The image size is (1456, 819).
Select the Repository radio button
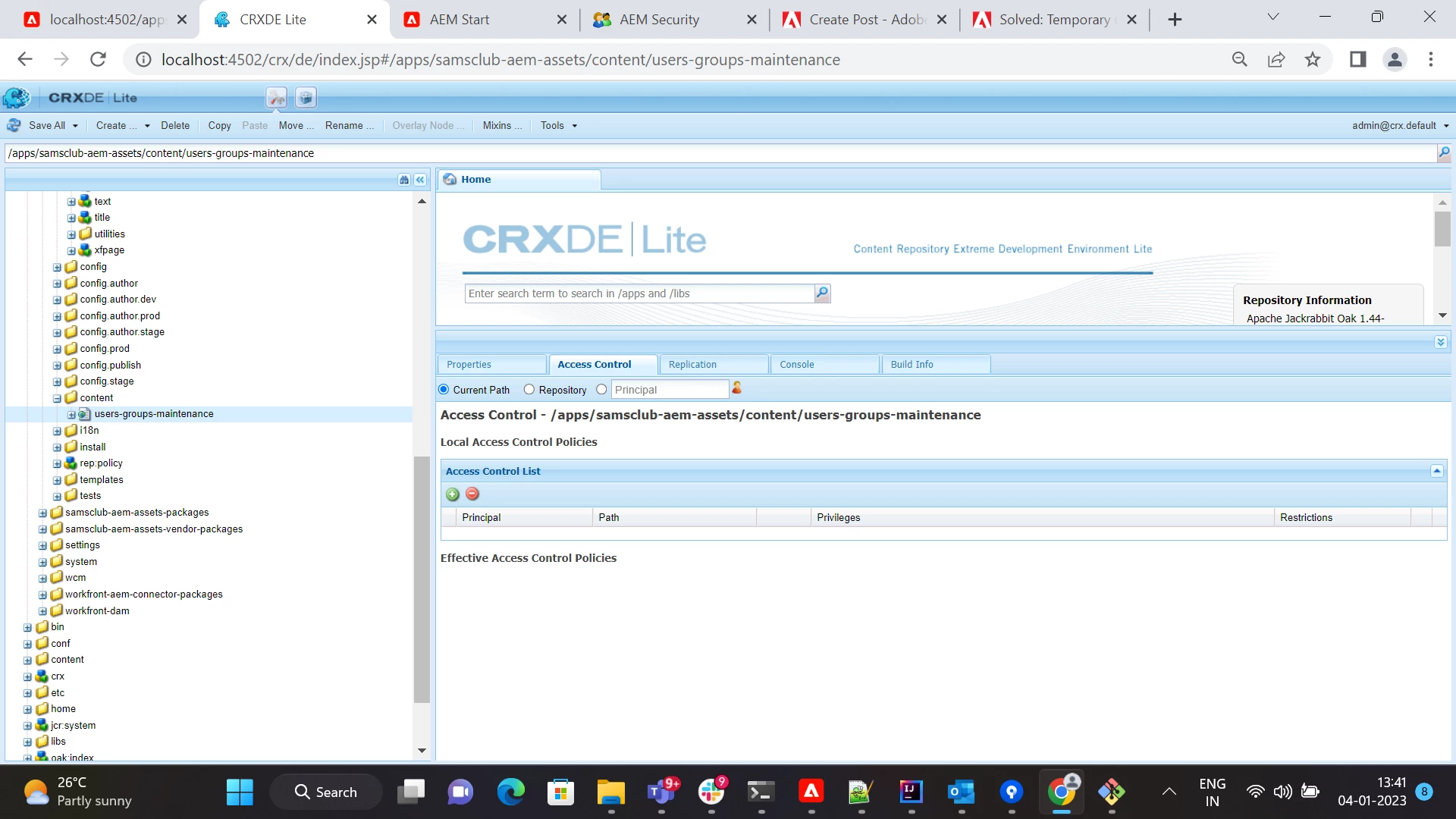529,390
